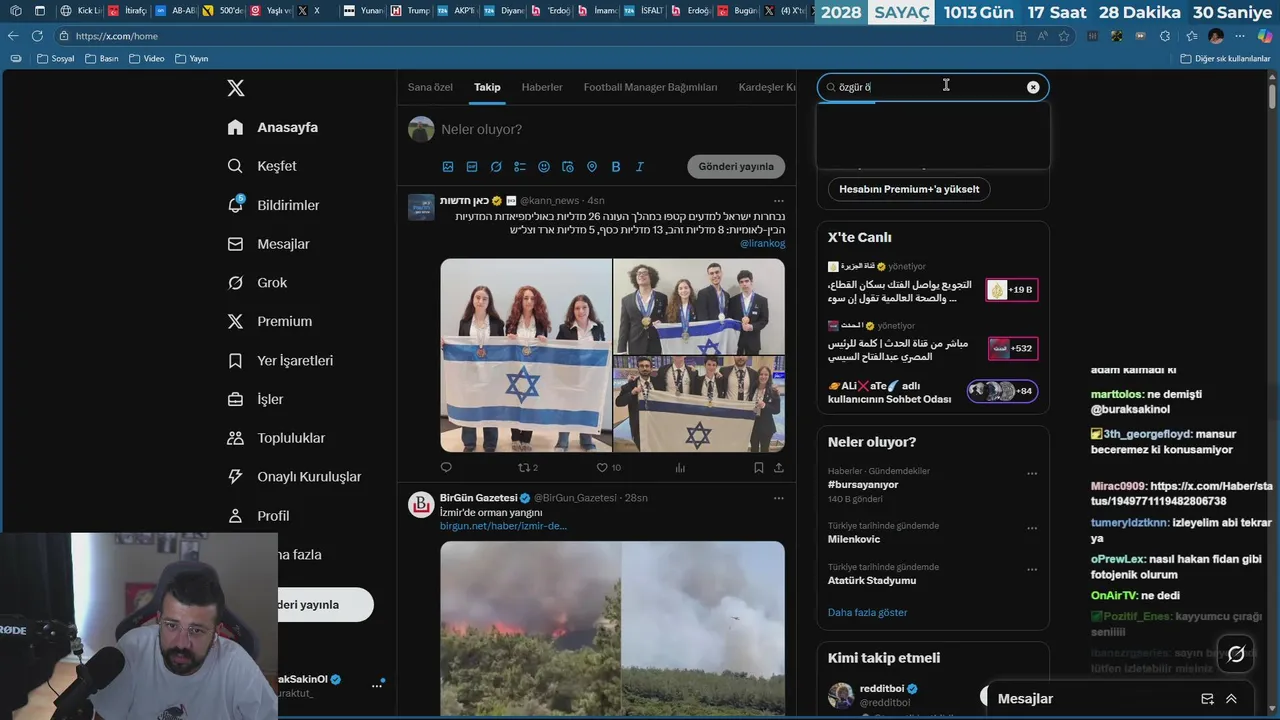Screen dimensions: 1280x720
Task: Share the kann_news post
Action: pos(779,467)
